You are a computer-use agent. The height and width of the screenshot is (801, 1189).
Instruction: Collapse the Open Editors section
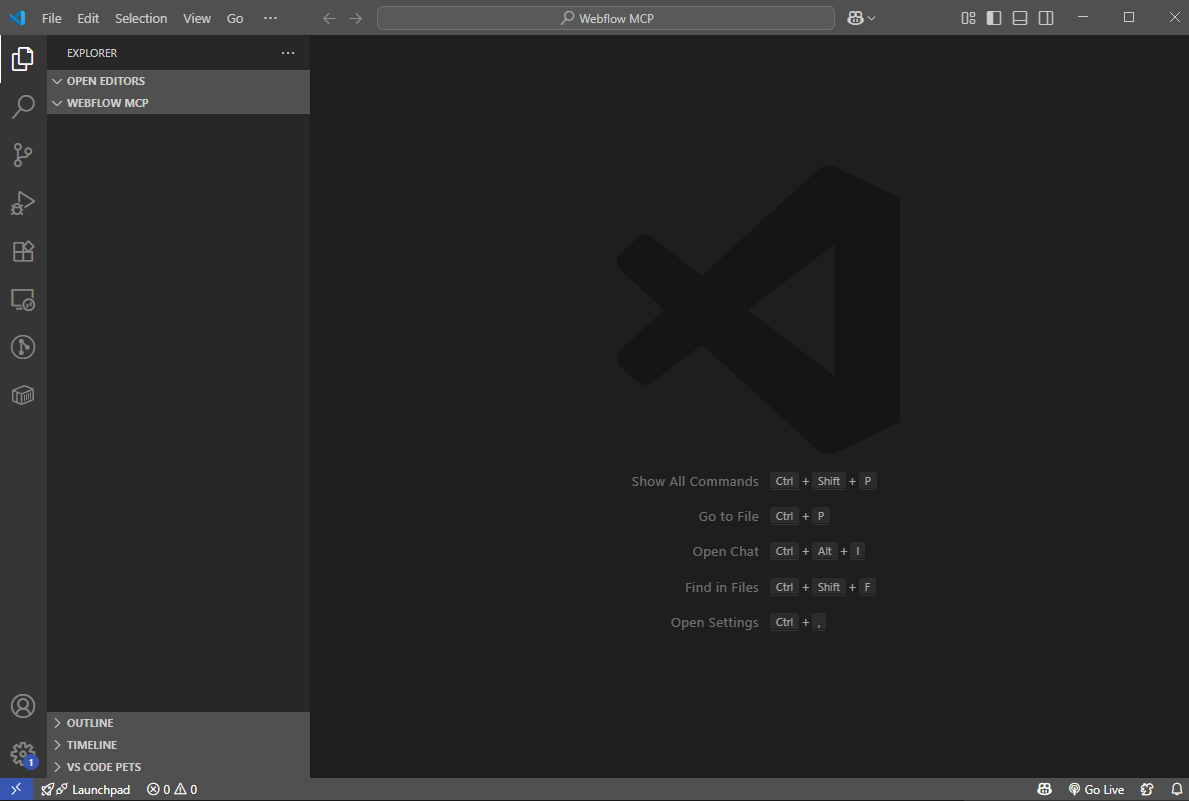point(178,81)
